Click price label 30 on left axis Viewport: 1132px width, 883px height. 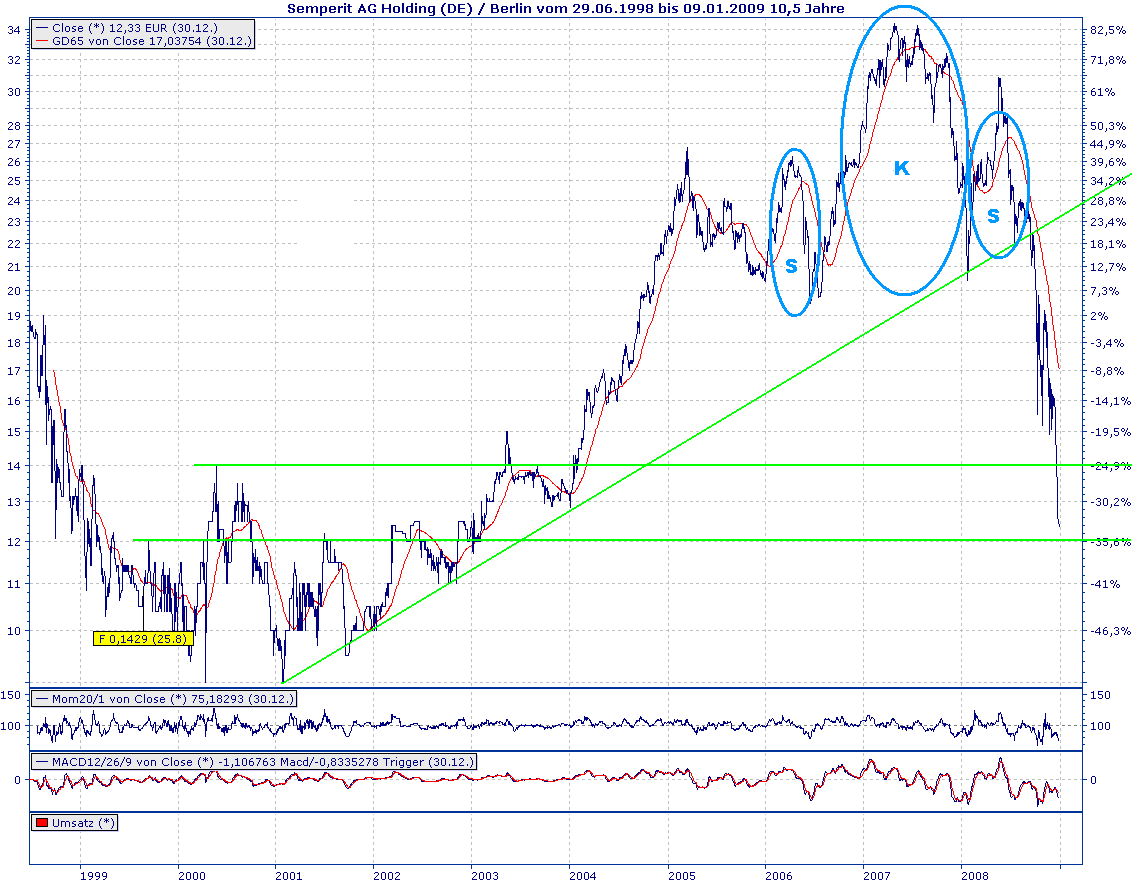tap(14, 92)
